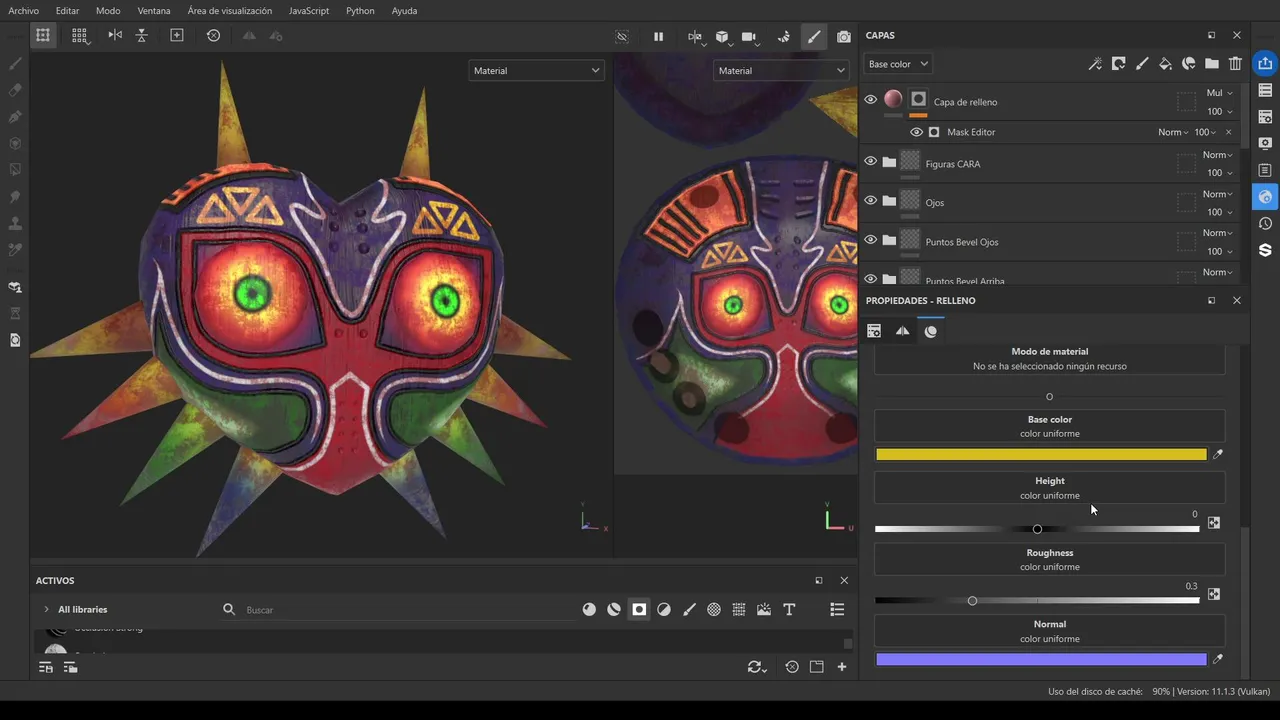
Task: Filter assets by Brushes icon
Action: (689, 610)
